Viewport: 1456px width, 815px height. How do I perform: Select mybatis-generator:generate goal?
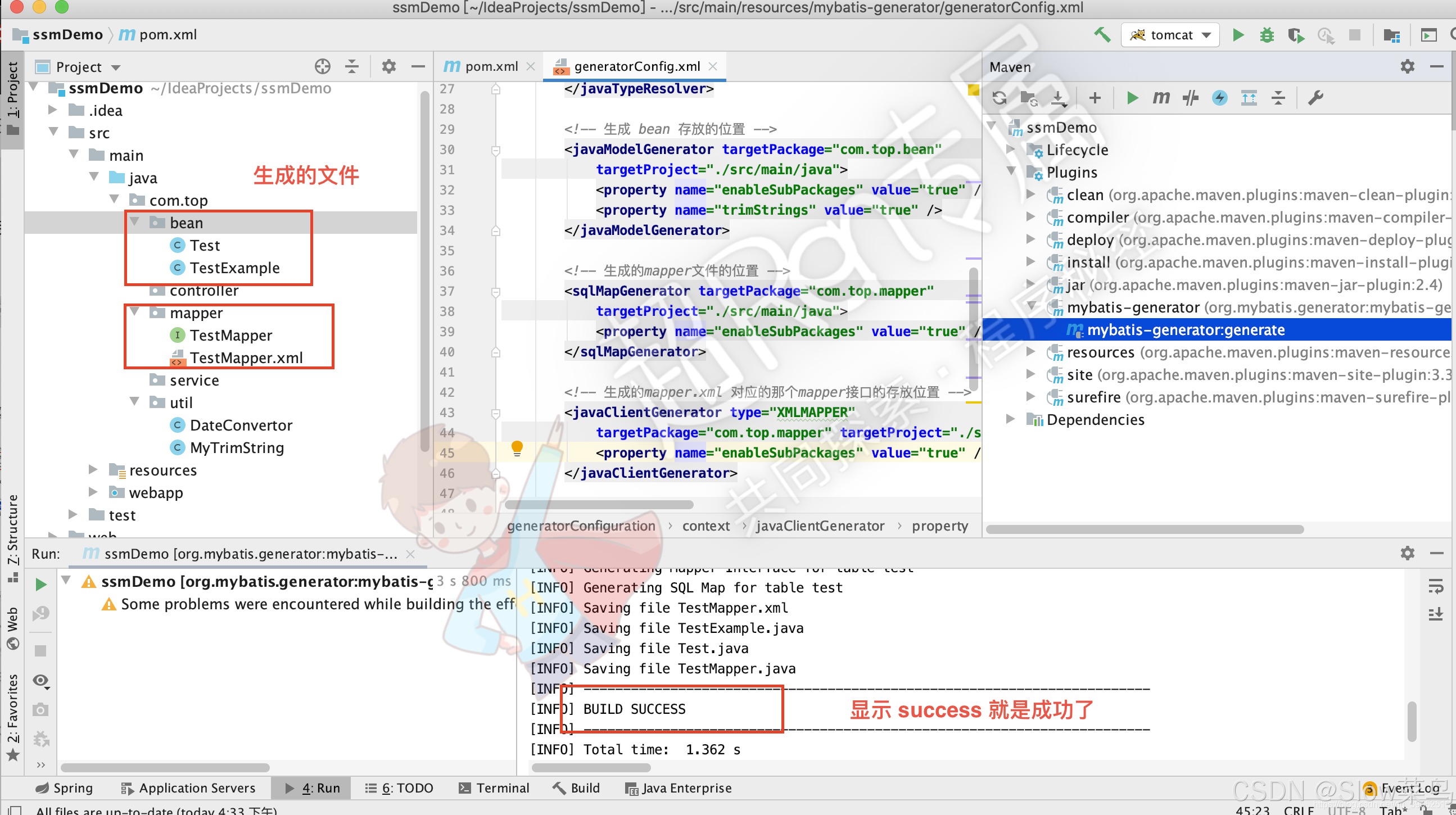tap(1186, 330)
